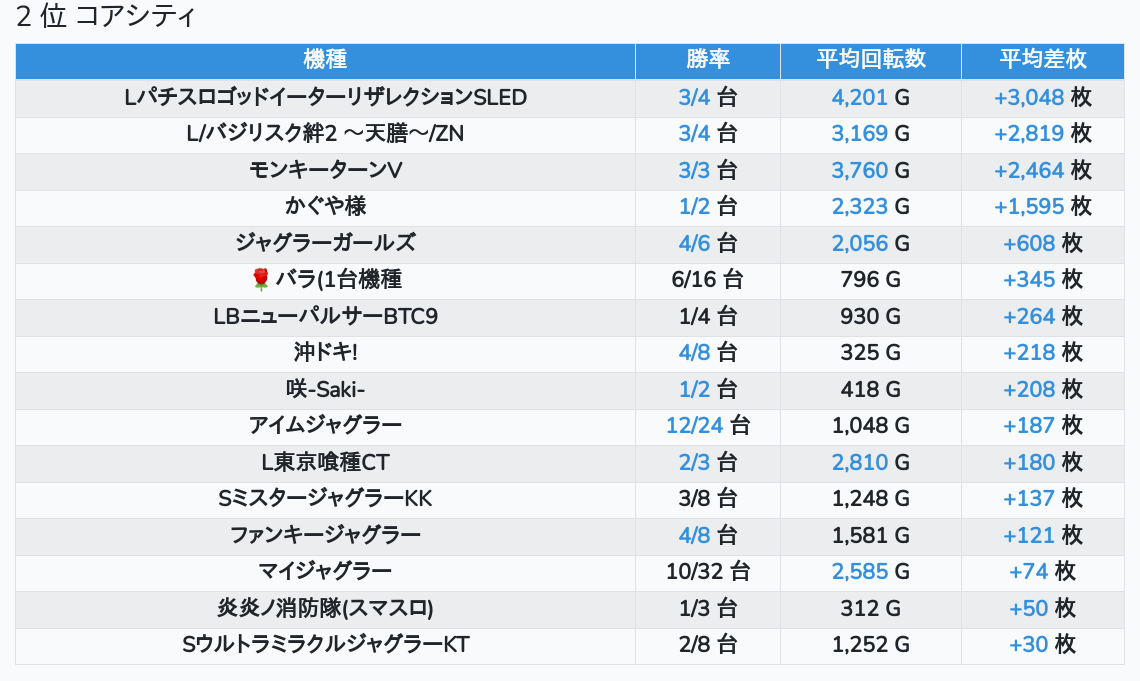Click 2,810 spins for L東京喰種CT
This screenshot has width=1140, height=681.
[x=859, y=462]
